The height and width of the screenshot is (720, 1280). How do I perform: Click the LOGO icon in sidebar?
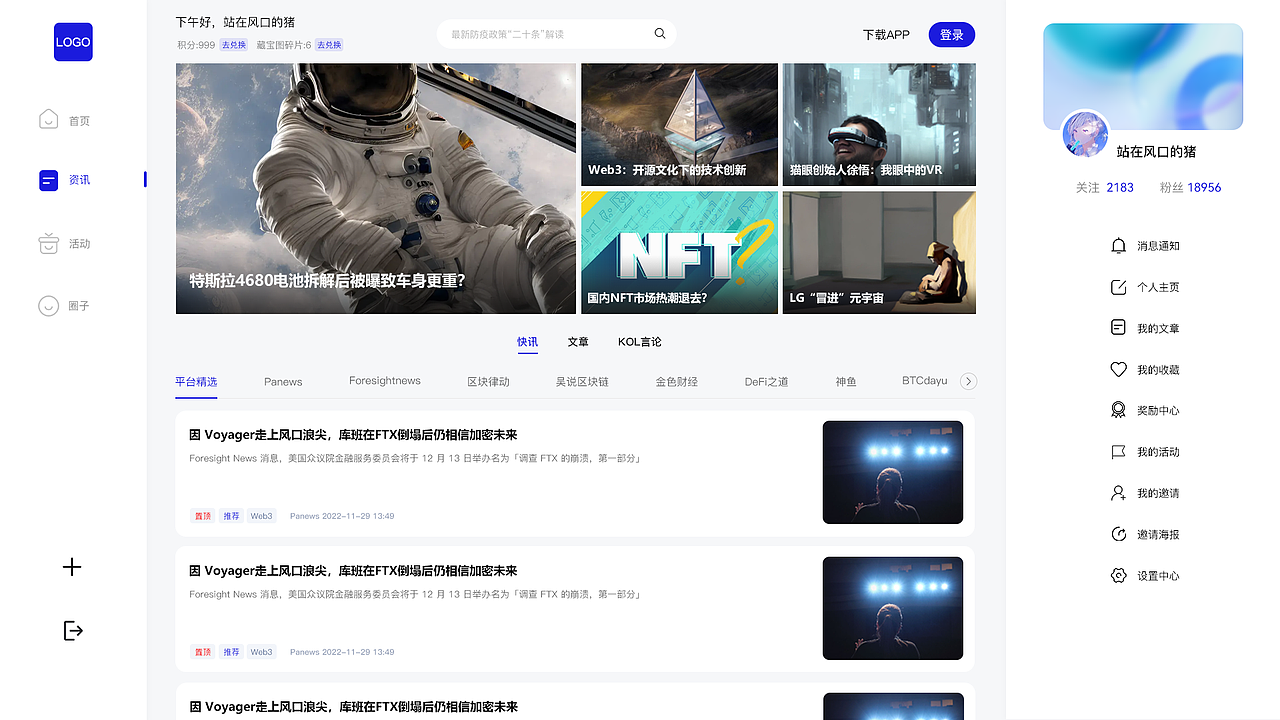coord(73,42)
